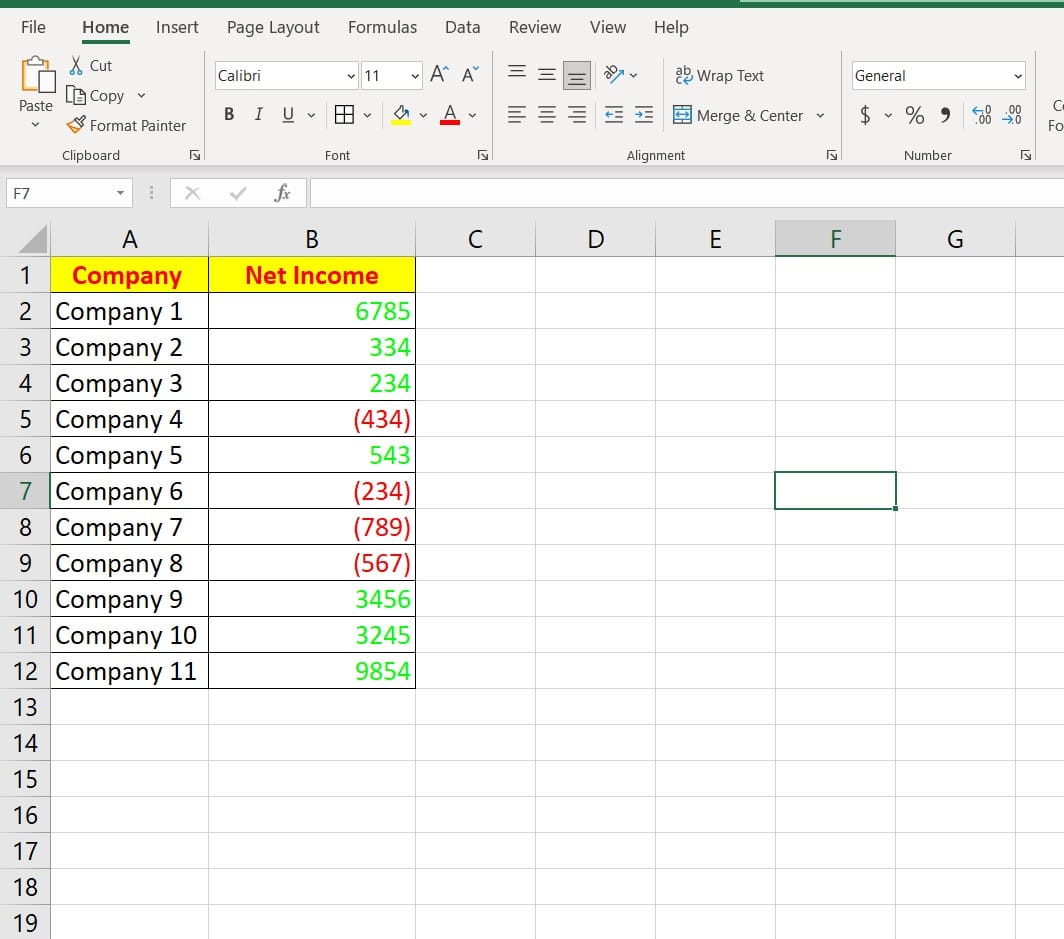Click the Copy button
The image size is (1064, 939).
pyautogui.click(x=96, y=95)
